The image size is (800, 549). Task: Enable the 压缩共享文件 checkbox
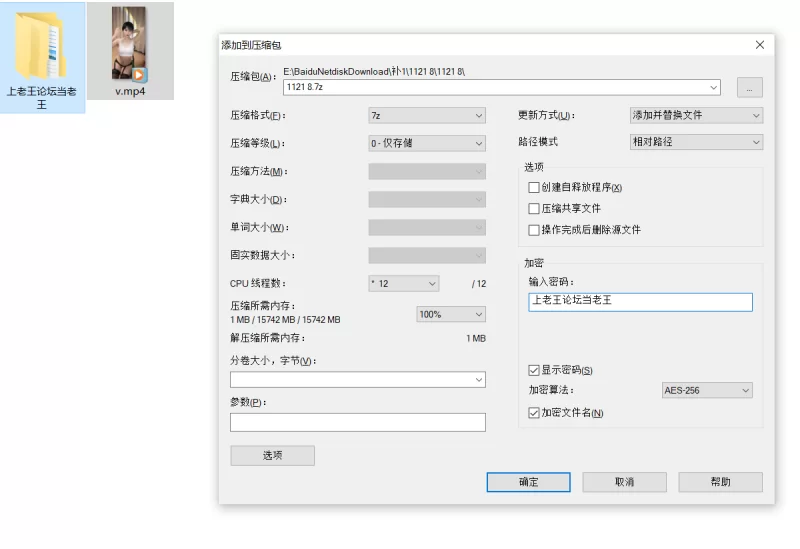[x=534, y=209]
